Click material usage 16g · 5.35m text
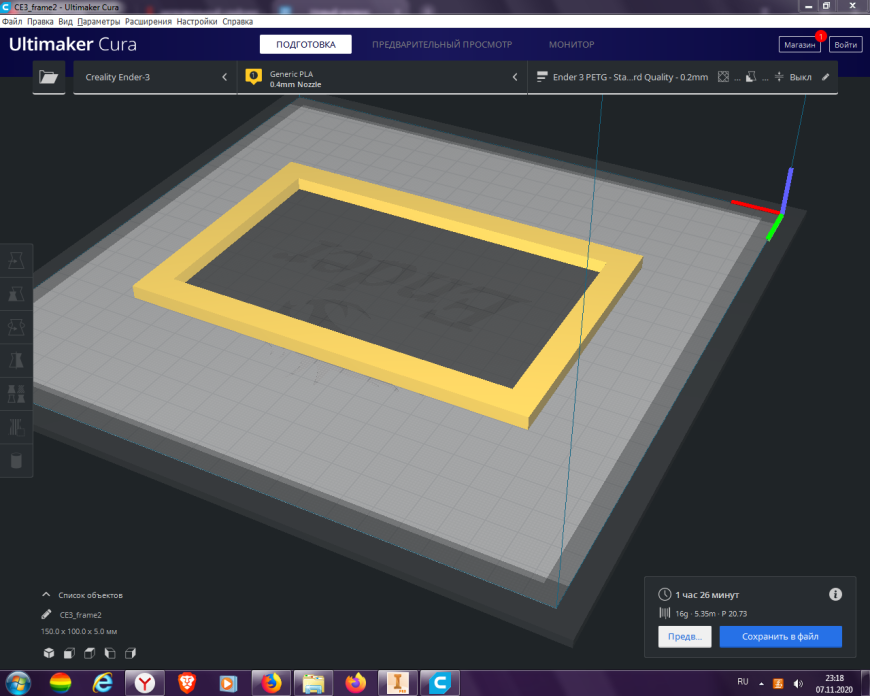Image resolution: width=870 pixels, height=696 pixels. pos(695,614)
